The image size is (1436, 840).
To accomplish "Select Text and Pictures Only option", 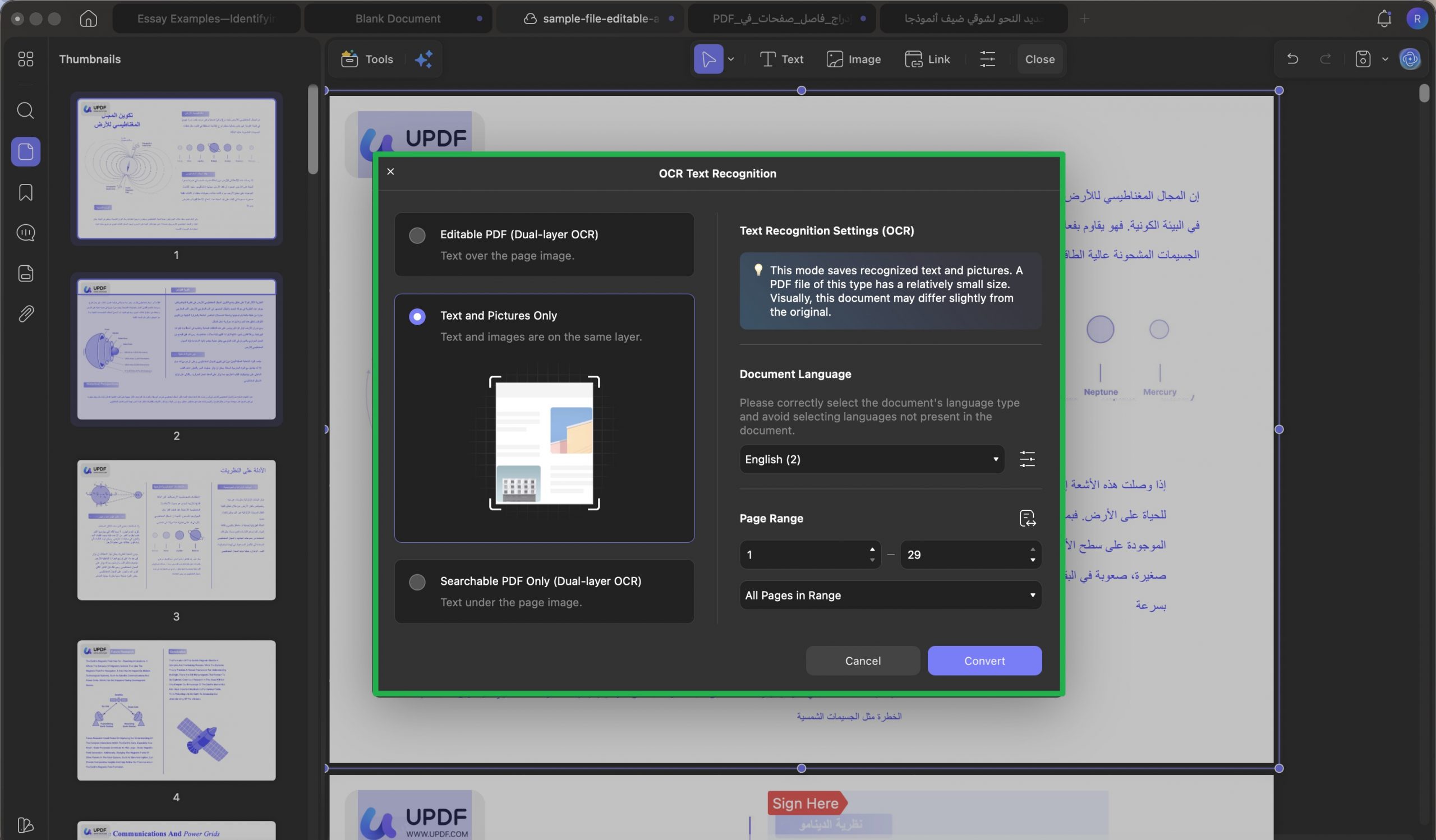I will (x=544, y=418).
